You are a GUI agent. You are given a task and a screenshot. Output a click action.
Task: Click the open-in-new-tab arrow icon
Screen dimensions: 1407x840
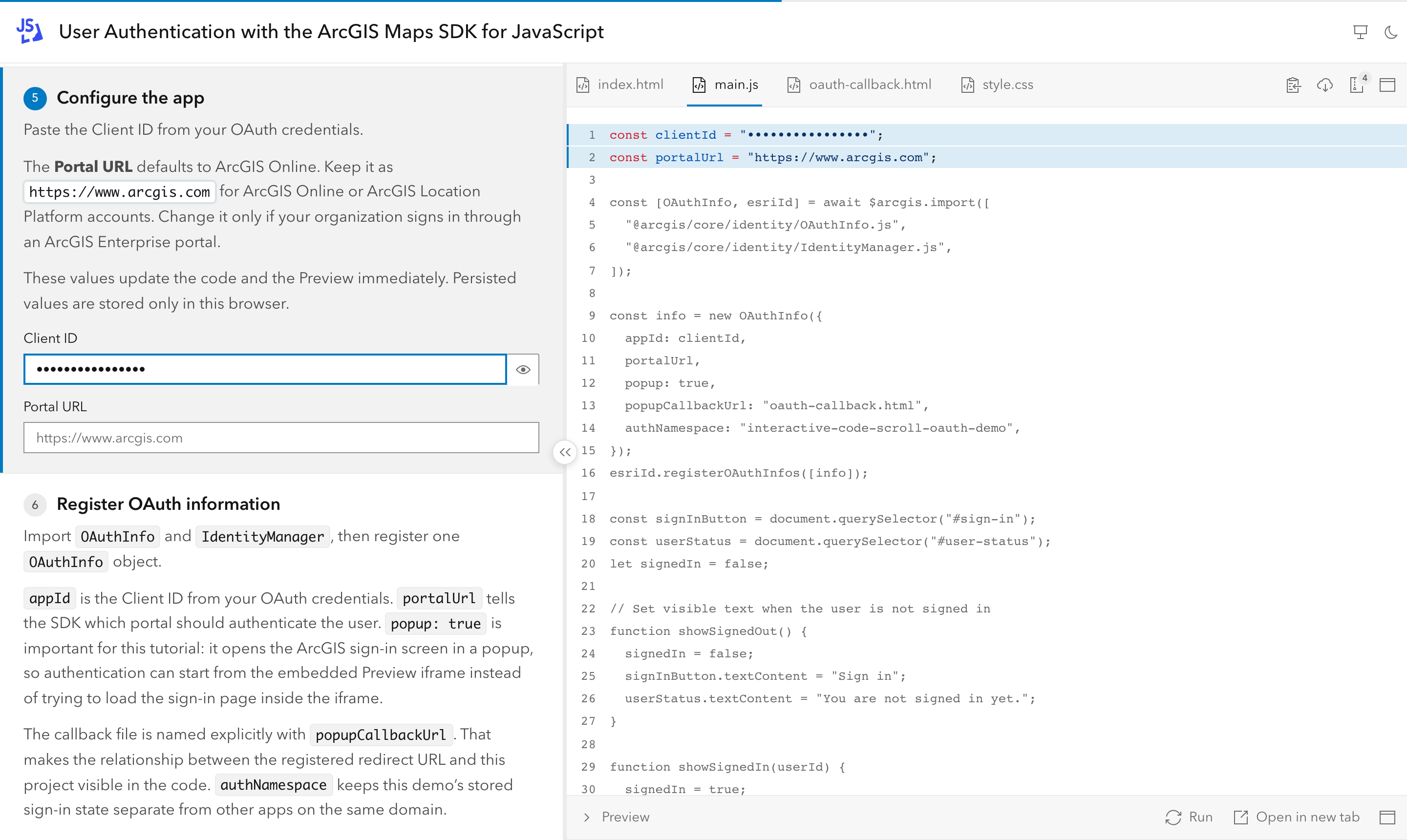point(1240,817)
